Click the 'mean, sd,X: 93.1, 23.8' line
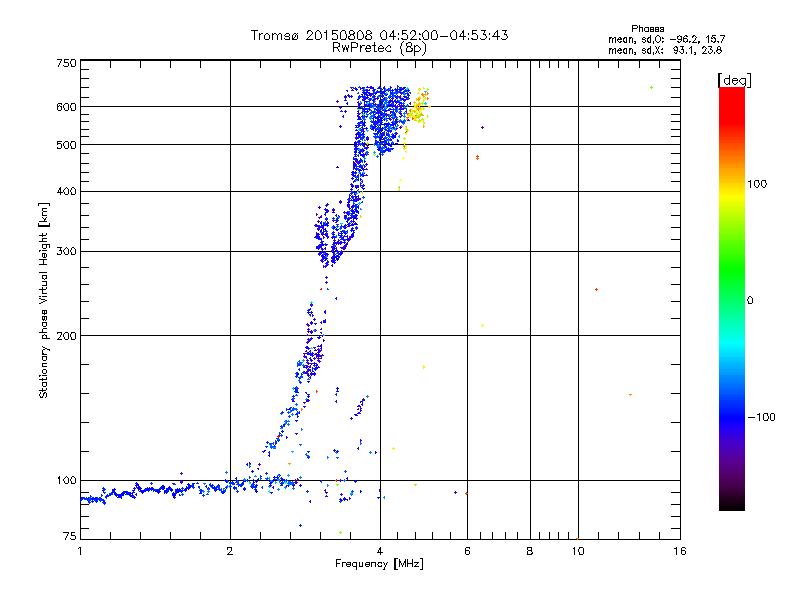The height and width of the screenshot is (600, 800). pyautogui.click(x=665, y=50)
